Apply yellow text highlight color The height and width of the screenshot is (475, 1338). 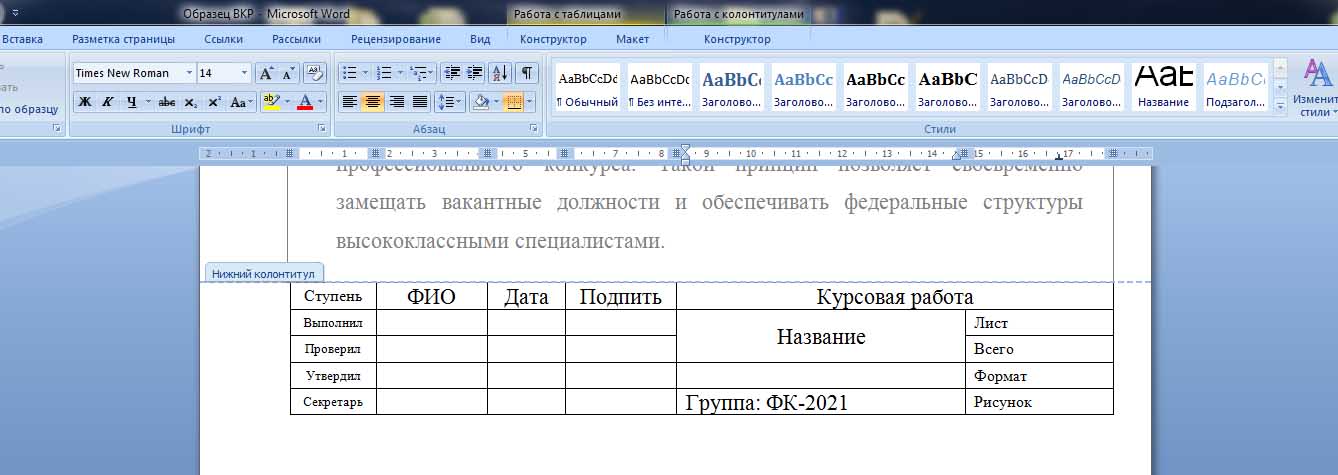[x=270, y=102]
